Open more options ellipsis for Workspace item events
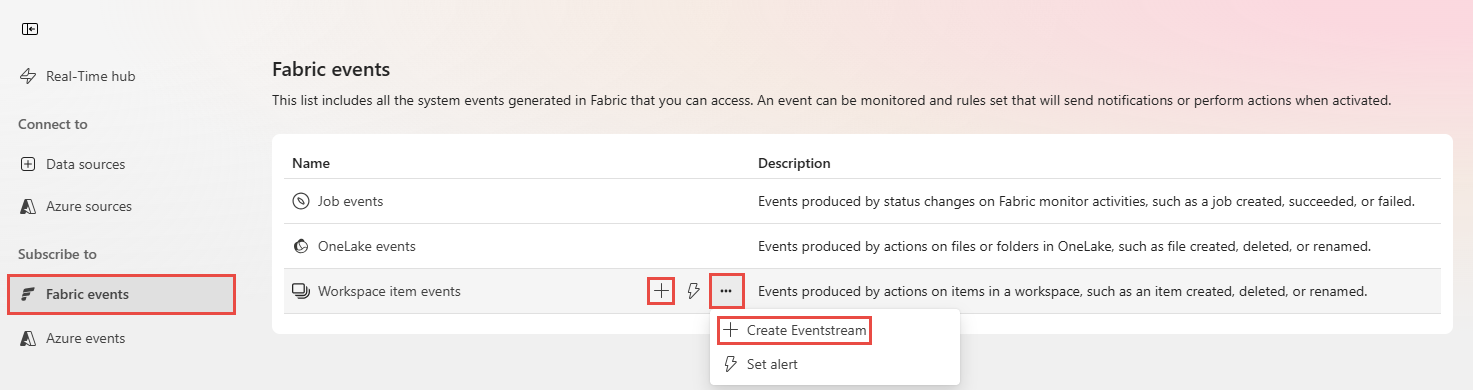The width and height of the screenshot is (1473, 390). (x=726, y=291)
